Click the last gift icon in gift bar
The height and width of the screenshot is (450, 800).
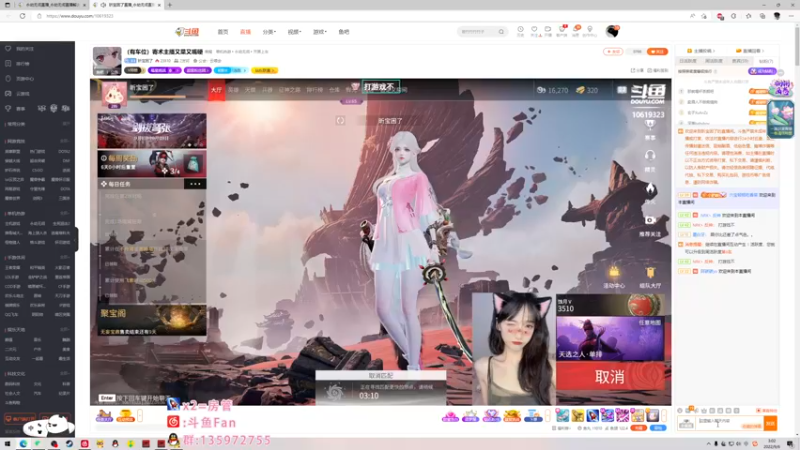click(x=653, y=415)
